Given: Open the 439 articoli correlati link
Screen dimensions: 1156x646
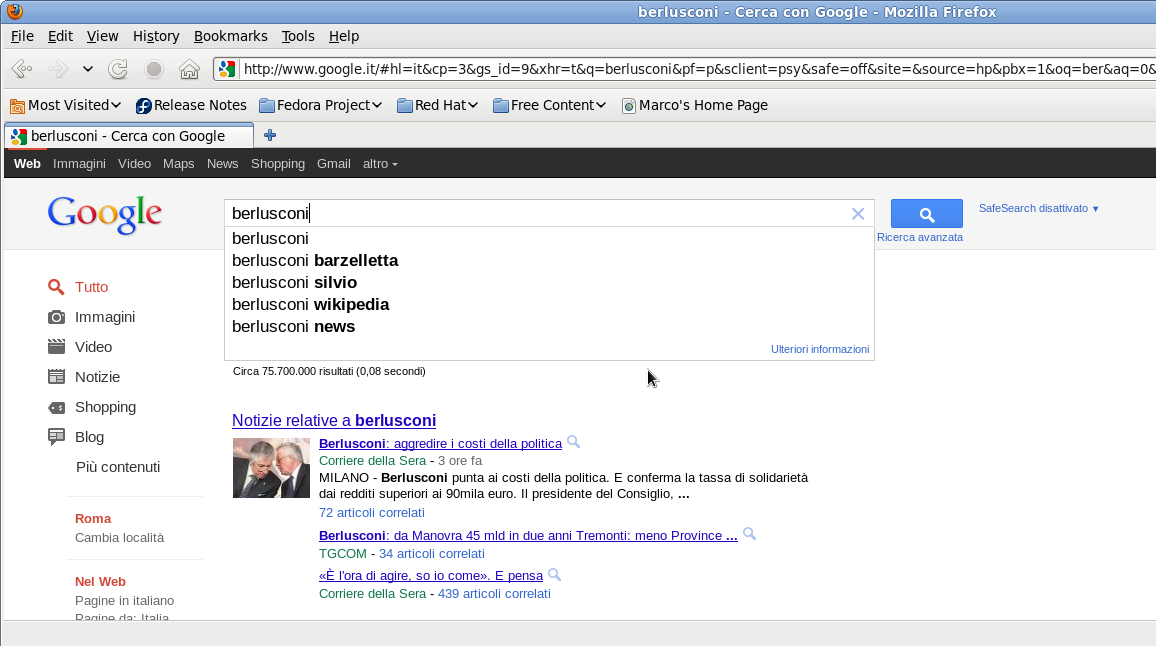Looking at the screenshot, I should click(494, 594).
